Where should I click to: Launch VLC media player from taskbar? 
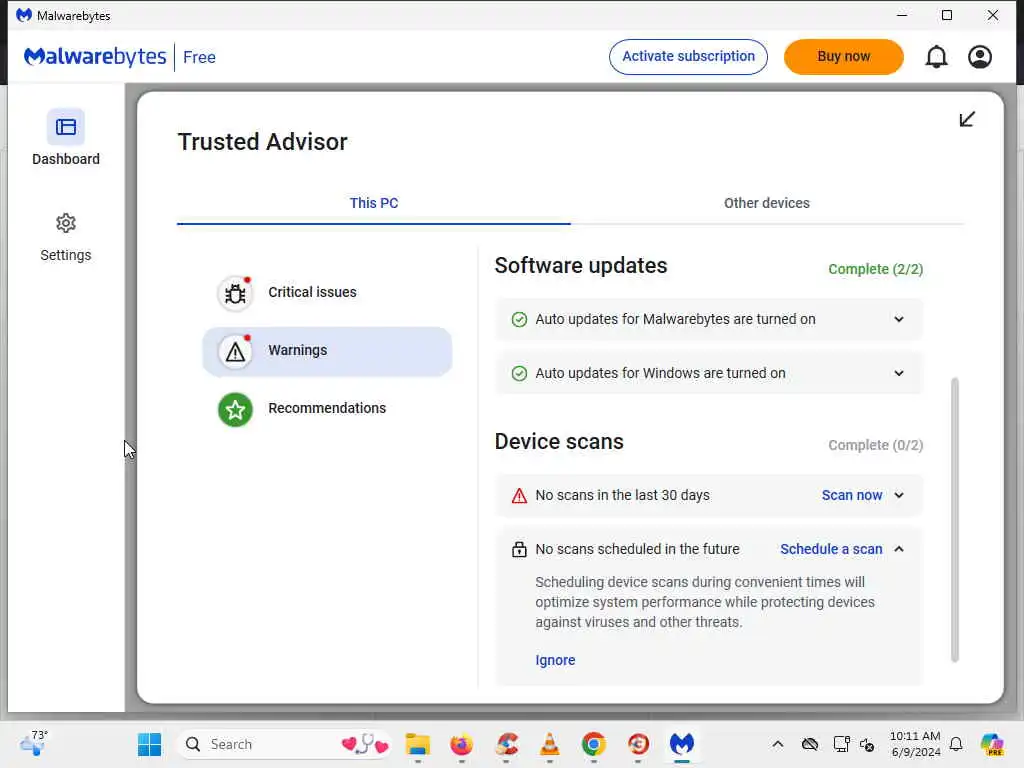click(x=550, y=744)
